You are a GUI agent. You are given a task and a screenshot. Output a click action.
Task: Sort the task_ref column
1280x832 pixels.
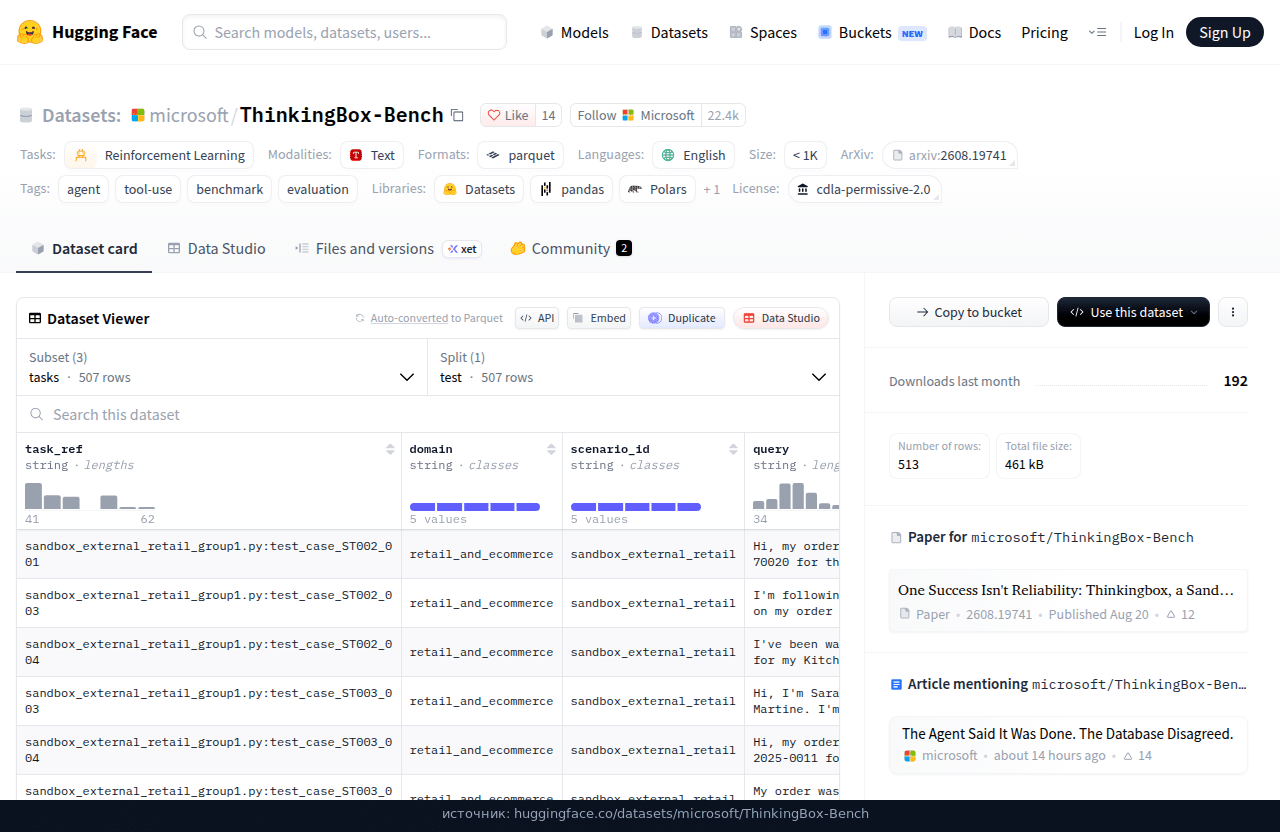(390, 449)
